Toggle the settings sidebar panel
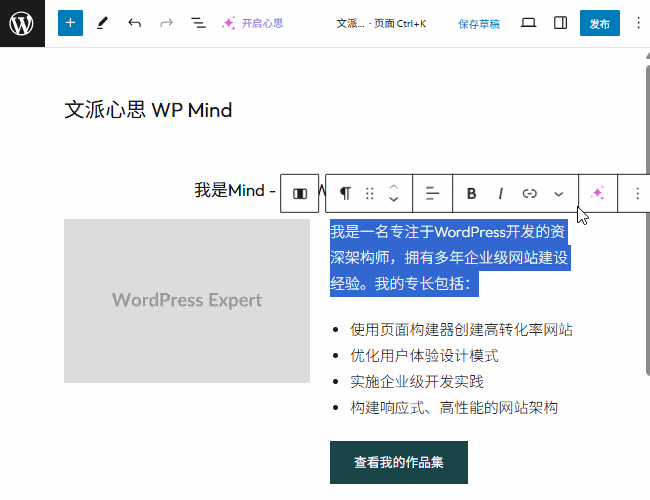The height and width of the screenshot is (500, 650). 560,23
